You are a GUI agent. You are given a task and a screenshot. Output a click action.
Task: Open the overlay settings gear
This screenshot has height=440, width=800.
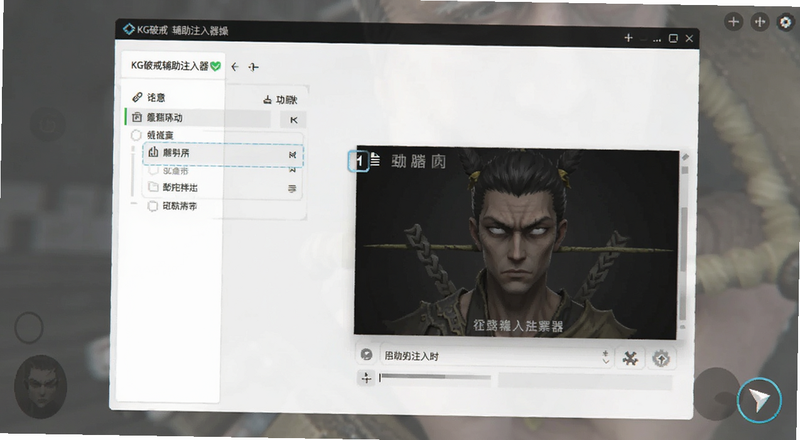[785, 22]
